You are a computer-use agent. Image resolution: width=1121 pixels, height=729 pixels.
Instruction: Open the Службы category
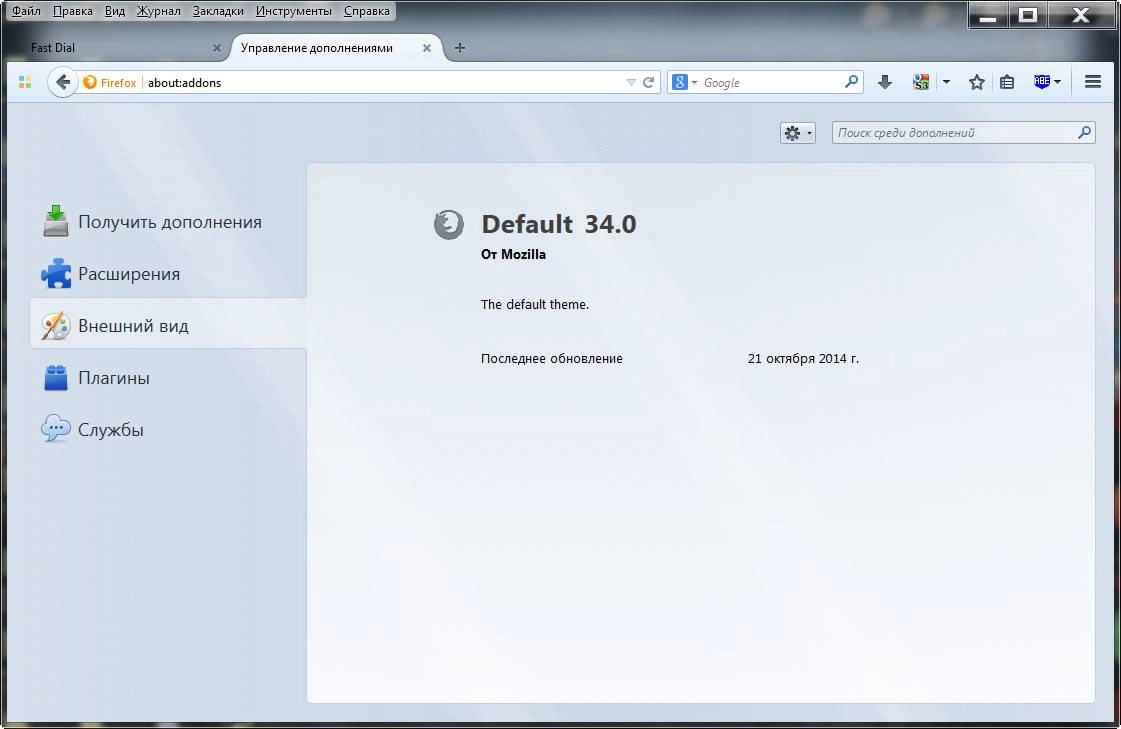(169, 430)
